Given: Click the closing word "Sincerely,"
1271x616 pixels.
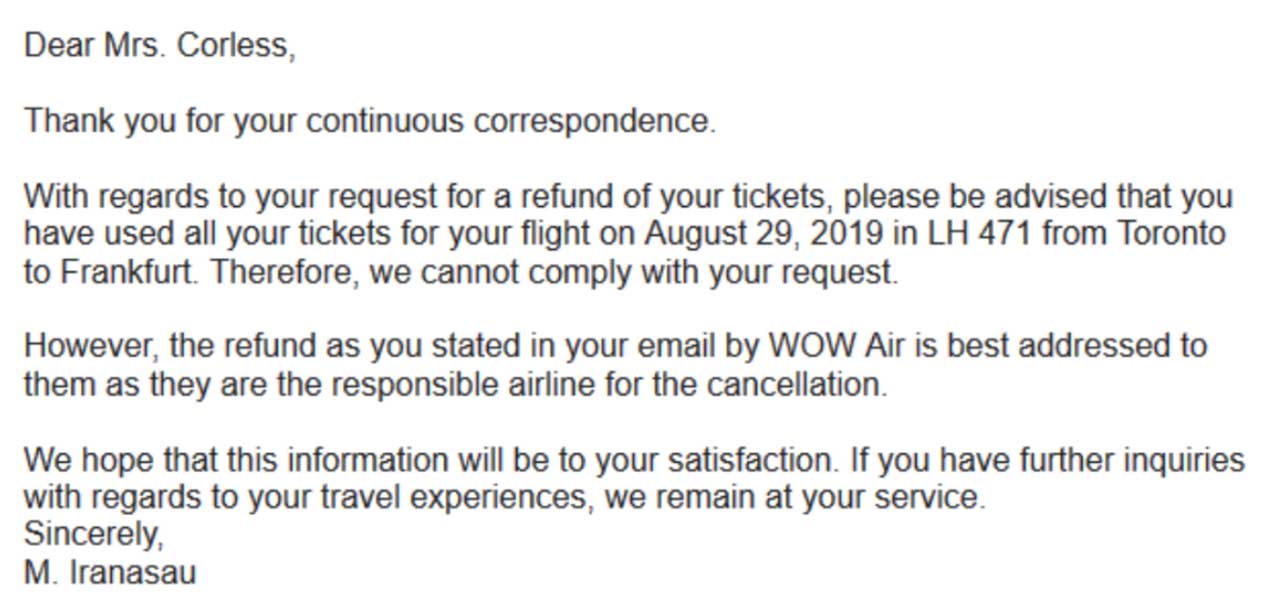Looking at the screenshot, I should tap(93, 535).
